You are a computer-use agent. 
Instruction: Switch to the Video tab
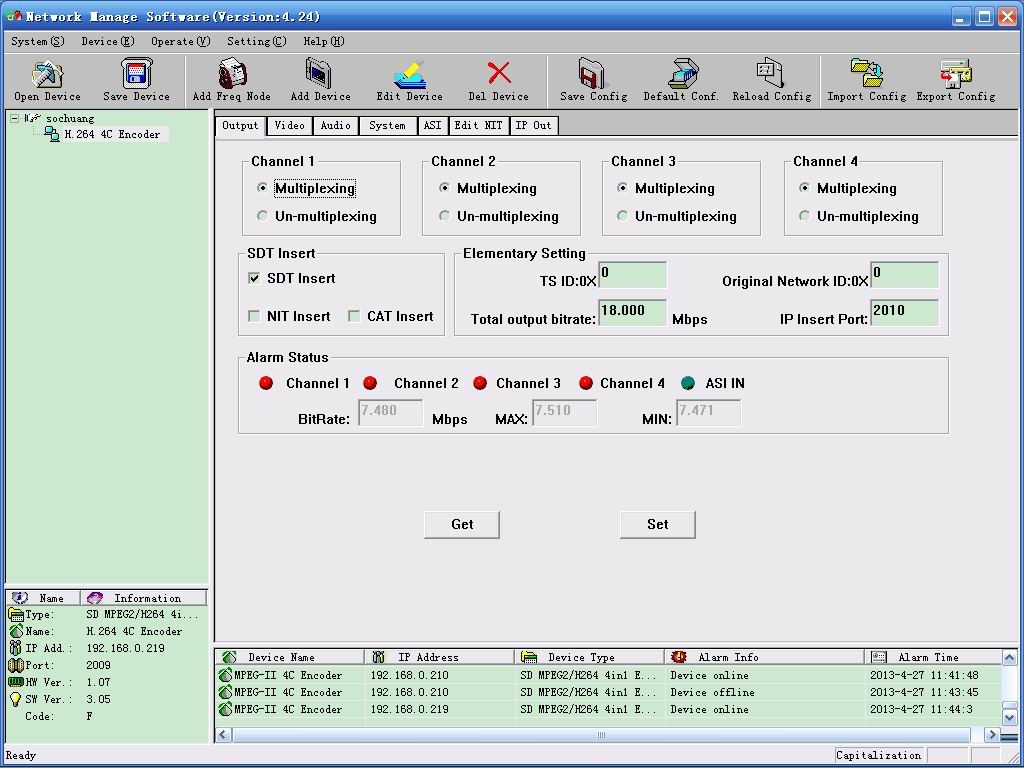coord(289,125)
